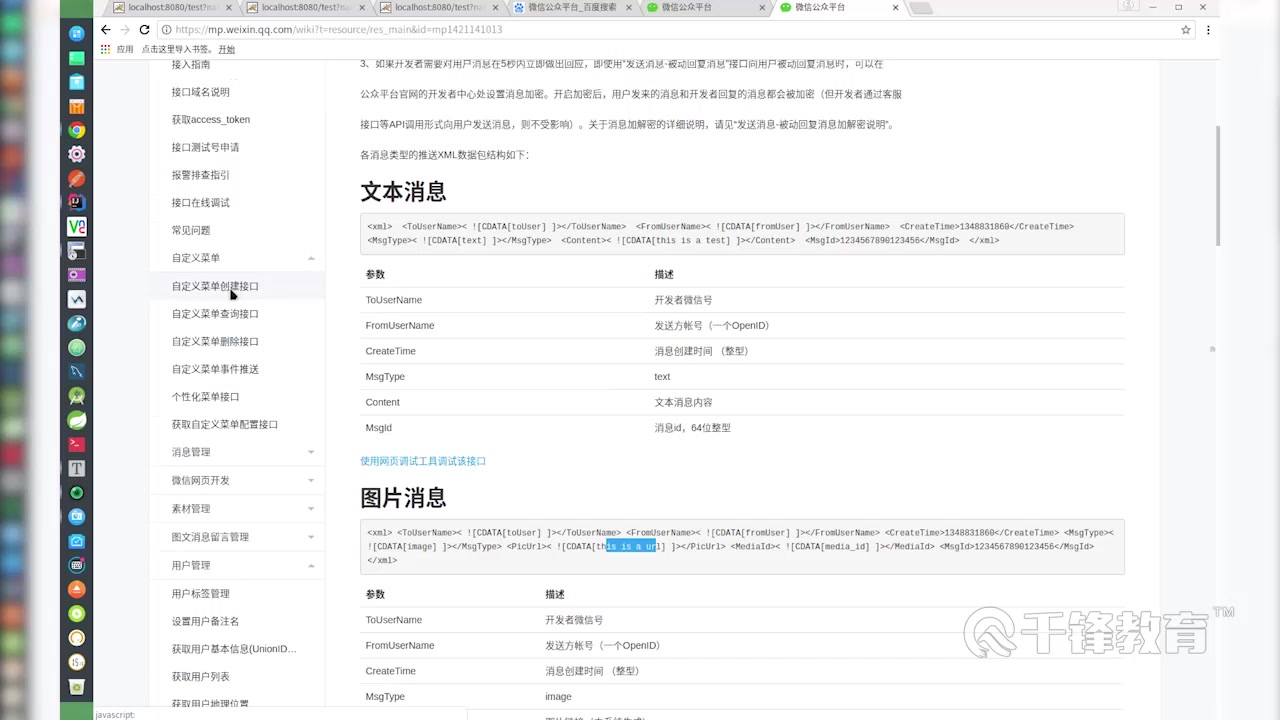Open 自定义菜单查询接口 in sidebar
This screenshot has width=1280, height=720.
coord(215,314)
